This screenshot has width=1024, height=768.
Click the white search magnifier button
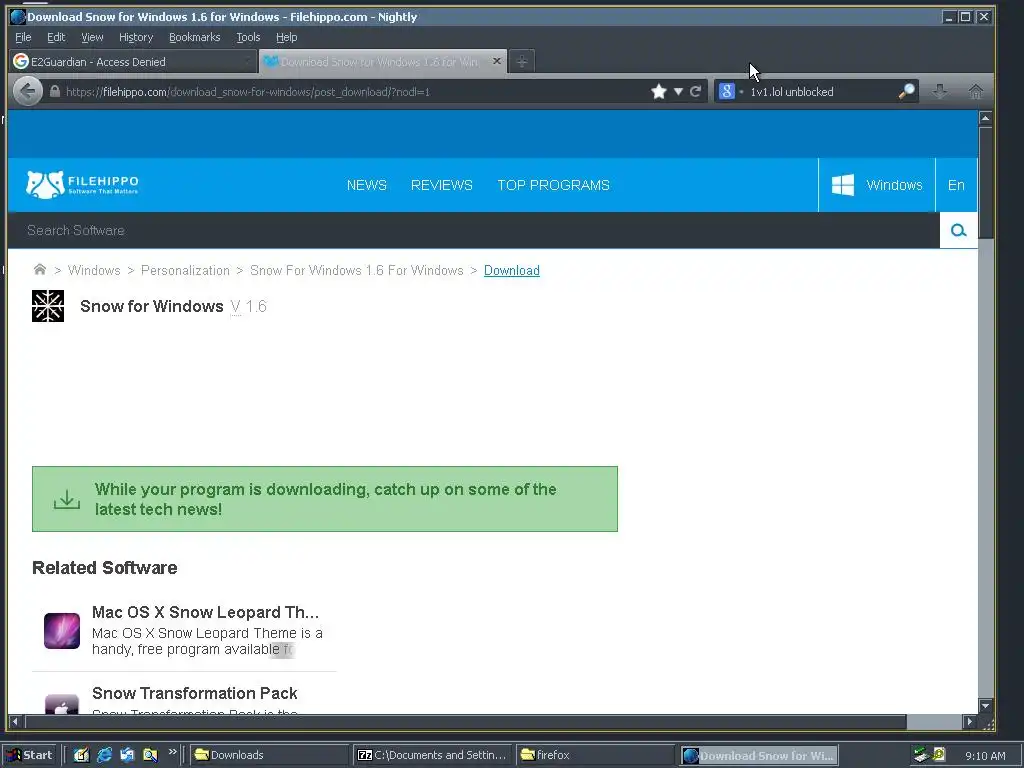(x=958, y=231)
